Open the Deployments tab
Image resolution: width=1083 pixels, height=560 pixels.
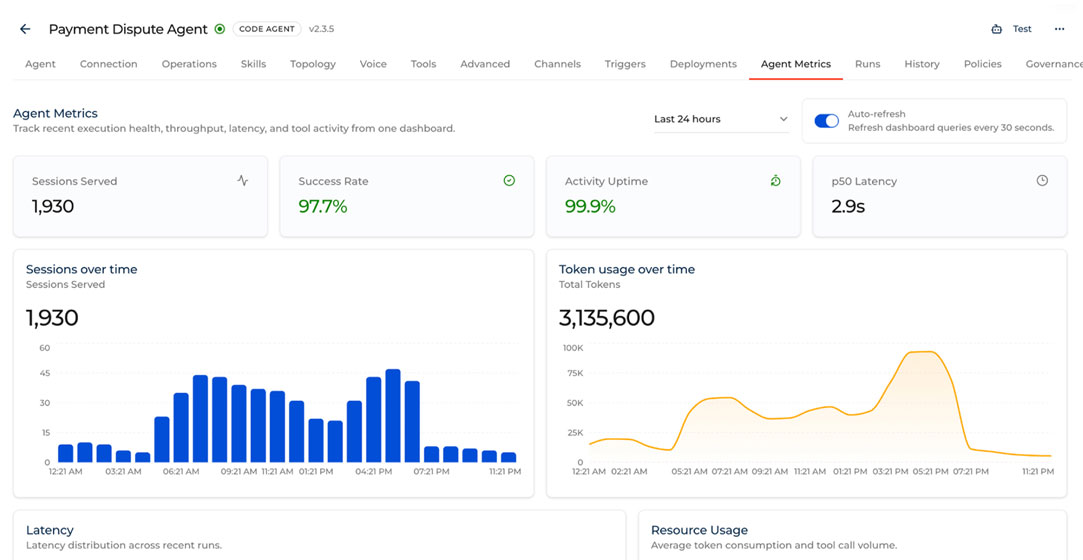703,64
